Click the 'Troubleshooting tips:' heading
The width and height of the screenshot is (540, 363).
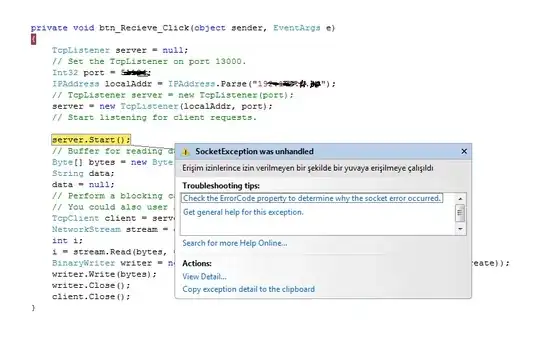click(x=221, y=186)
